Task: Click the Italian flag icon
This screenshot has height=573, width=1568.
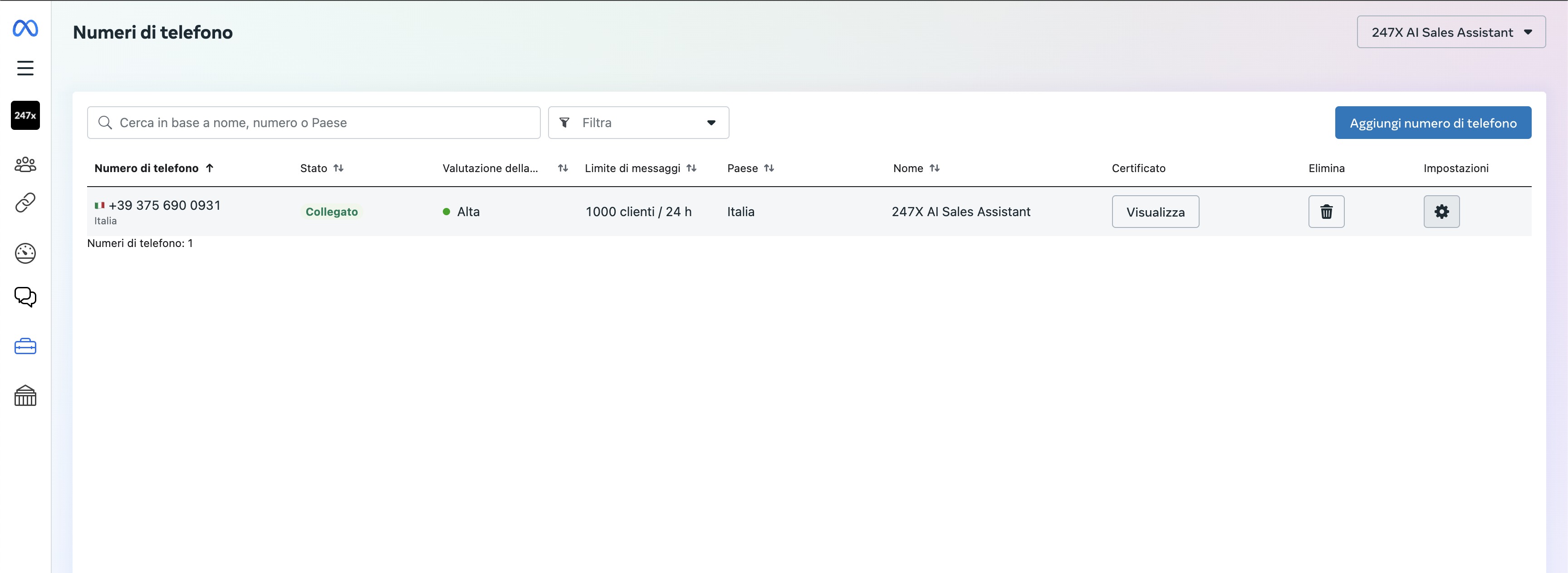Action: coord(100,205)
